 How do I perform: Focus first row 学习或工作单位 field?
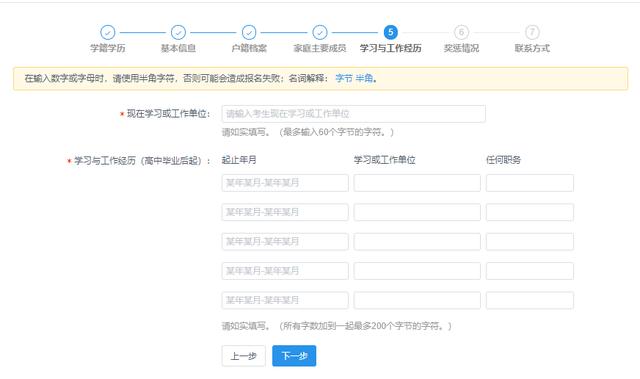coord(417,183)
